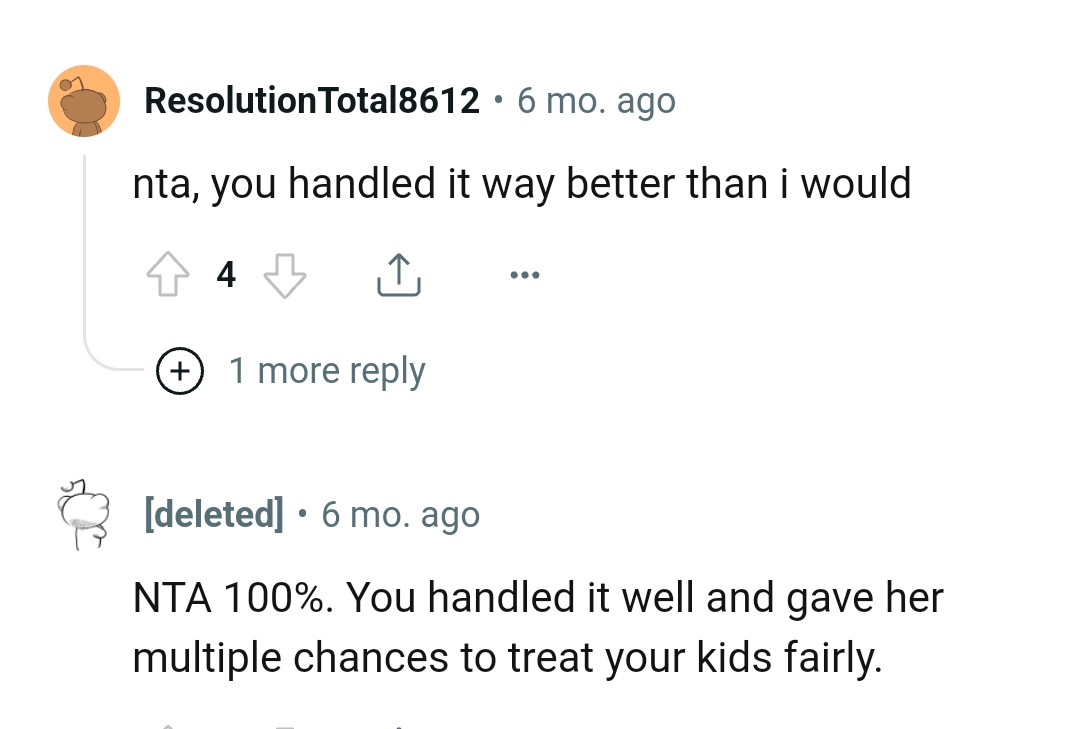Upvote ResolutionTotal8612's comment
The width and height of the screenshot is (1080, 729).
[167, 274]
